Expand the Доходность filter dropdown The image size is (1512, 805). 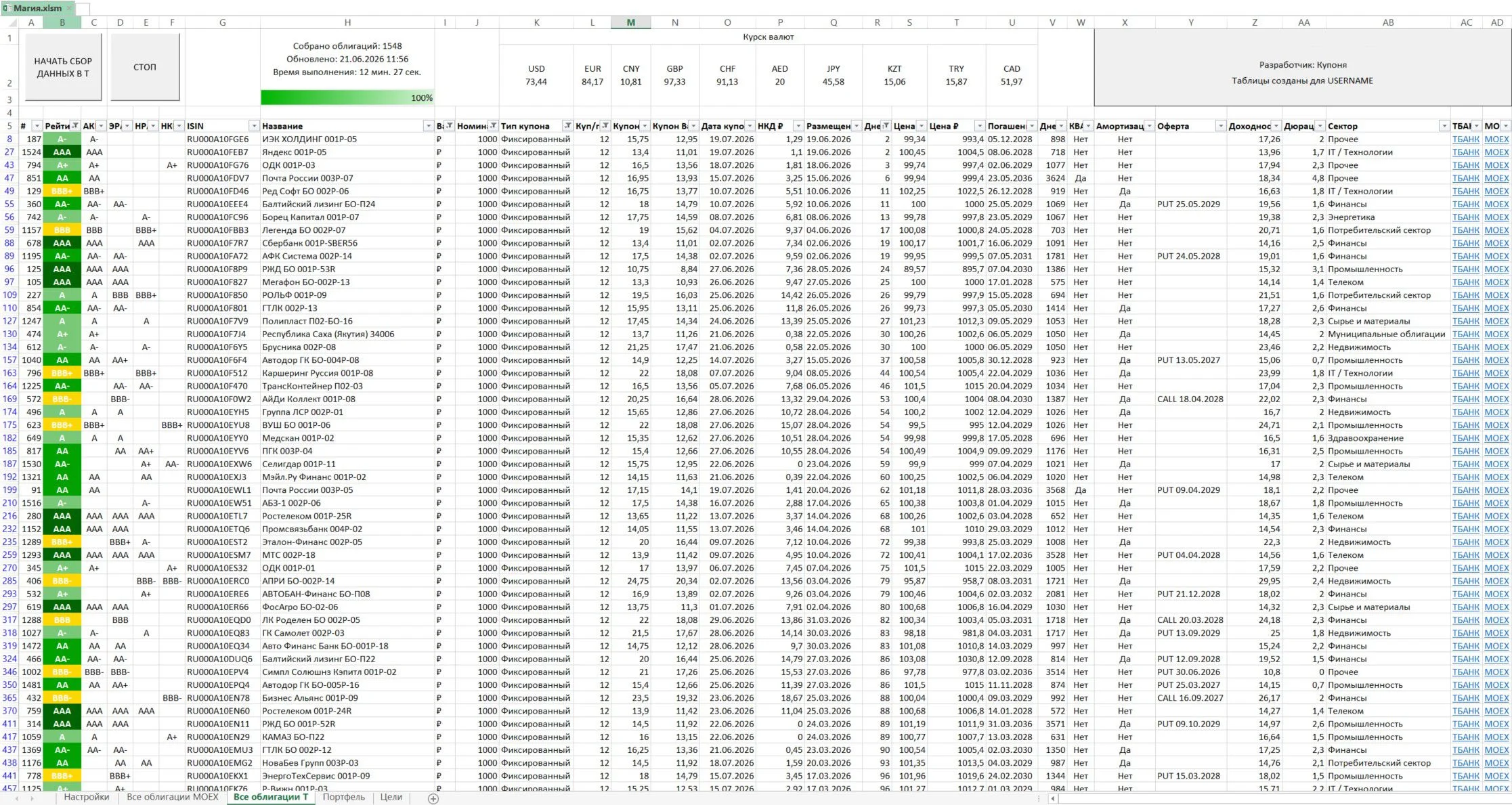click(x=1276, y=126)
